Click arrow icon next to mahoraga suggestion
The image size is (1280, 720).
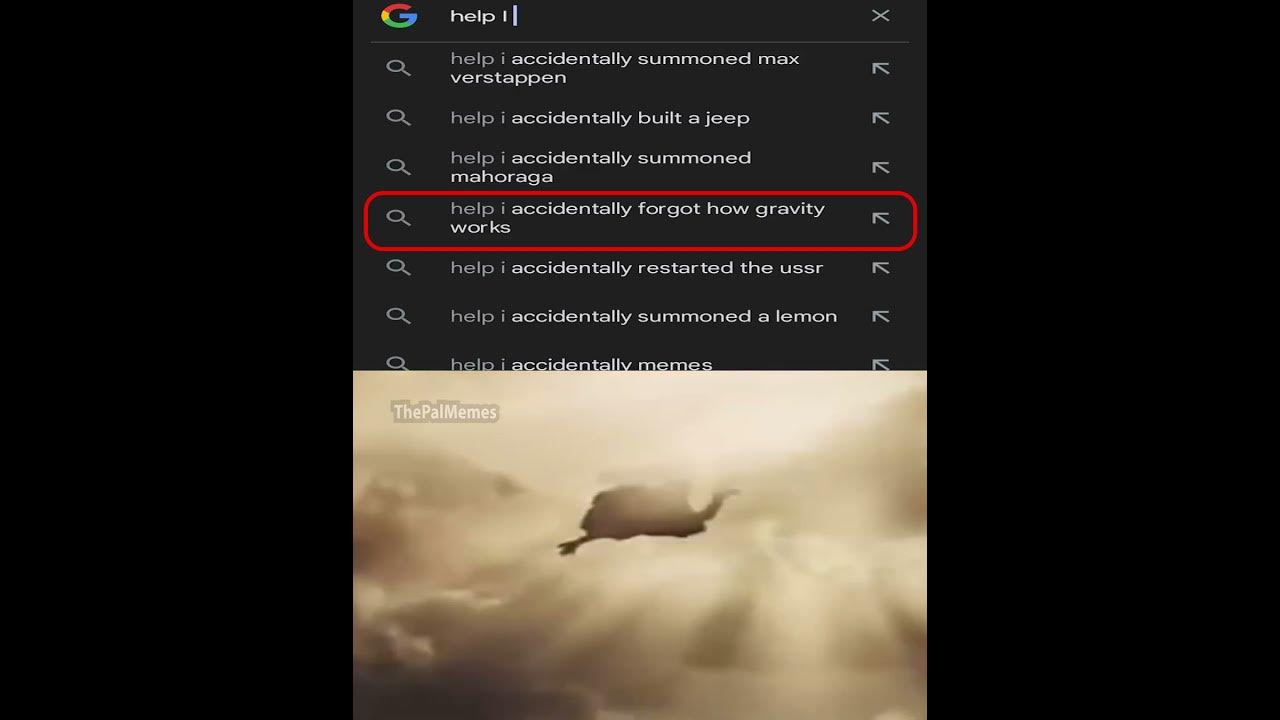click(x=880, y=167)
